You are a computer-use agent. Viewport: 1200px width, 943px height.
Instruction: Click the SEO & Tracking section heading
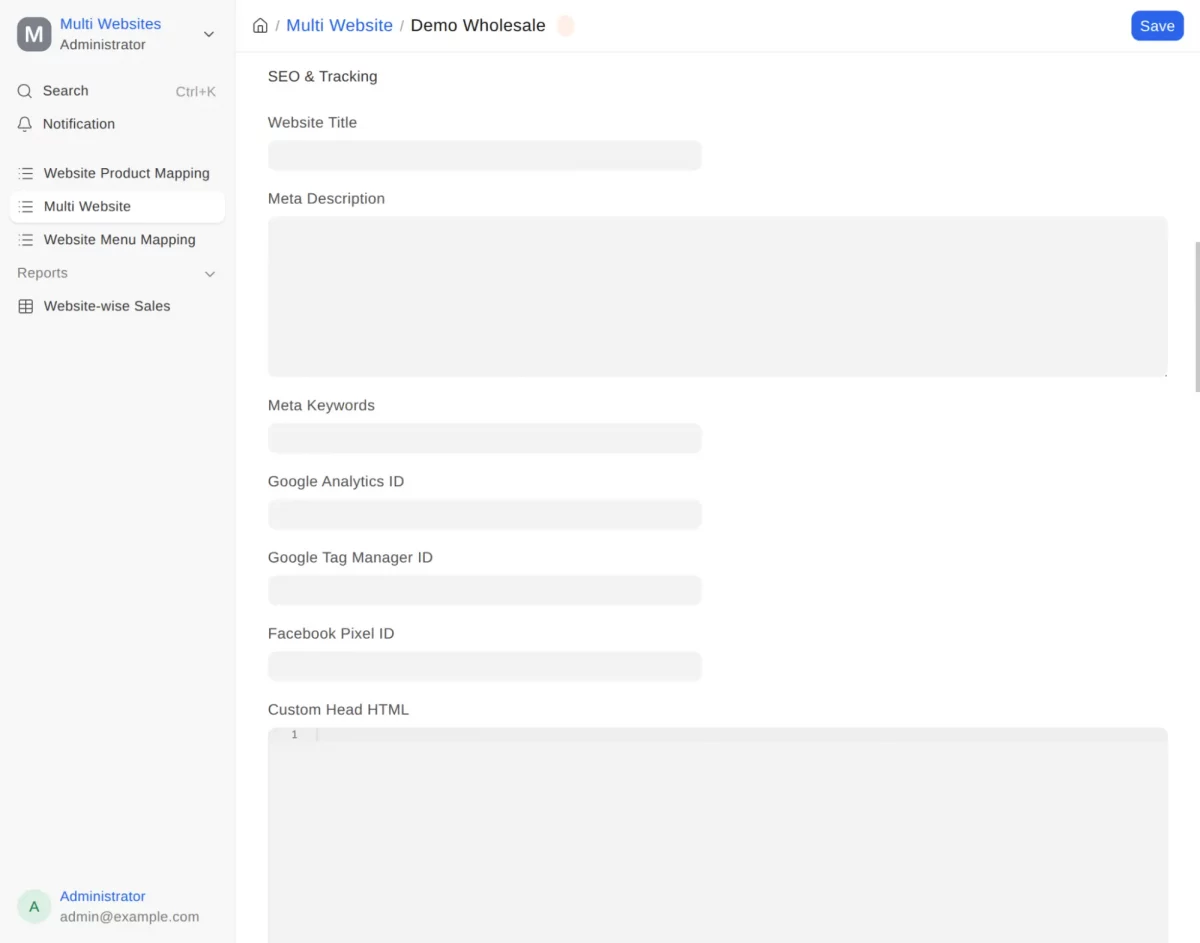(322, 76)
